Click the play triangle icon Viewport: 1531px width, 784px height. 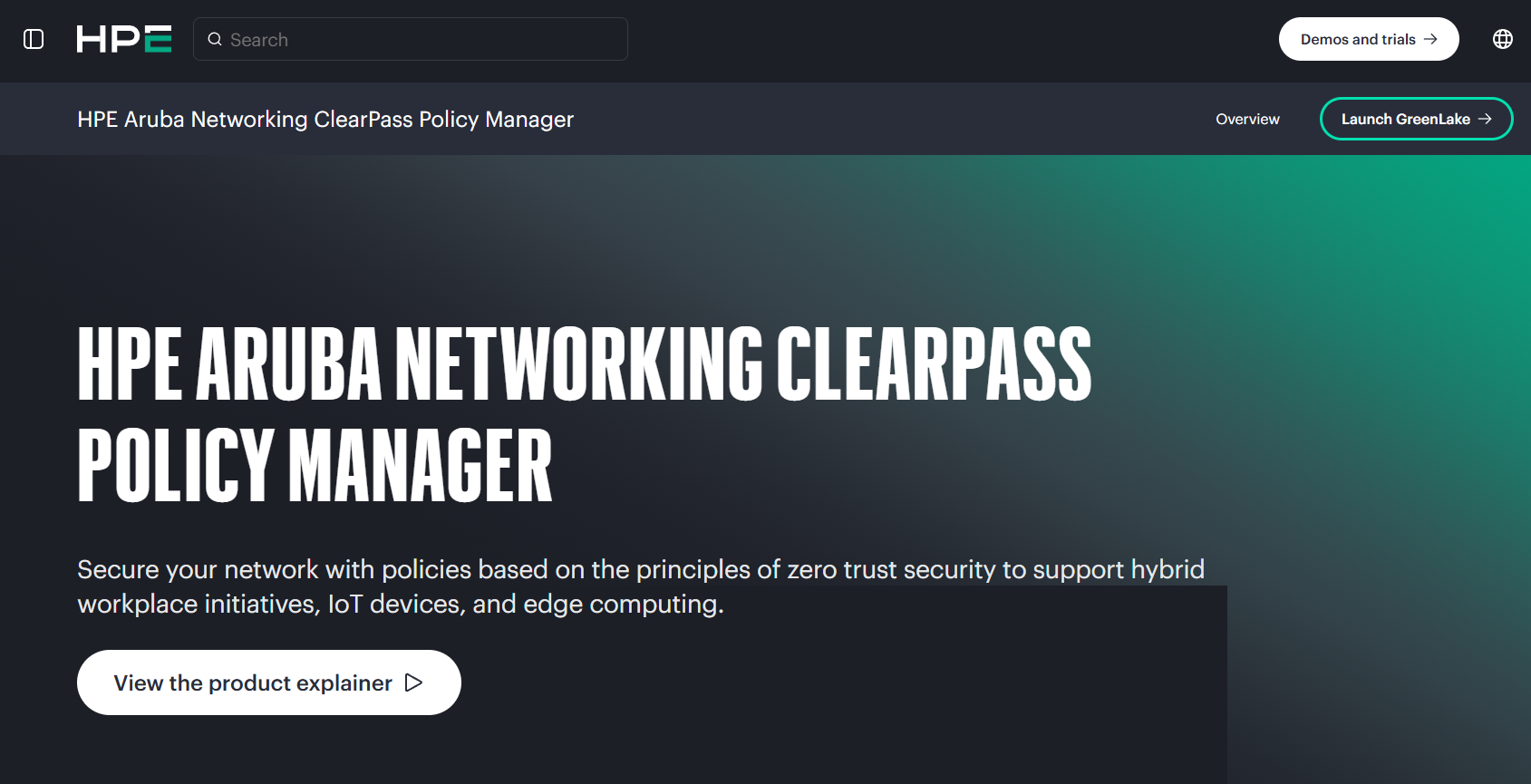point(413,682)
